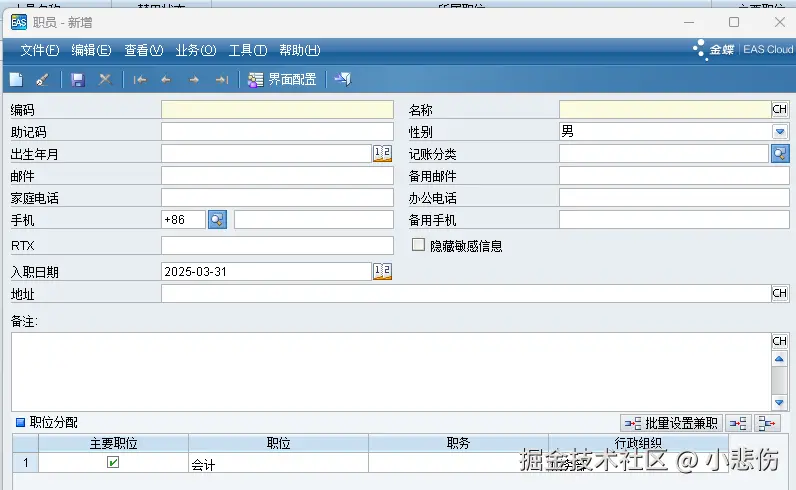Click the 助记码 input field
Screen dimensions: 796x490
pos(277,132)
